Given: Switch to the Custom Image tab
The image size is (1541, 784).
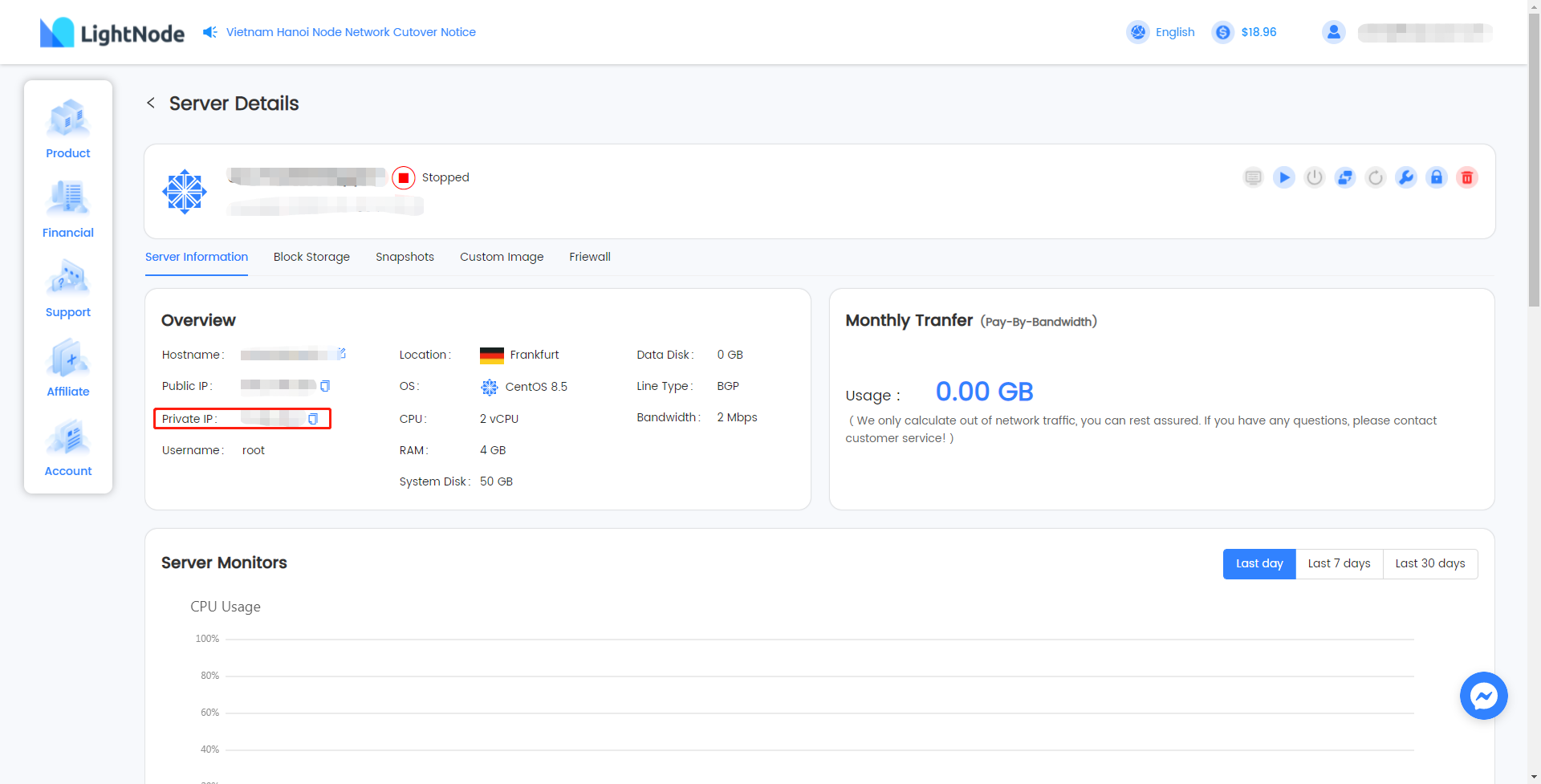Looking at the screenshot, I should (x=502, y=257).
